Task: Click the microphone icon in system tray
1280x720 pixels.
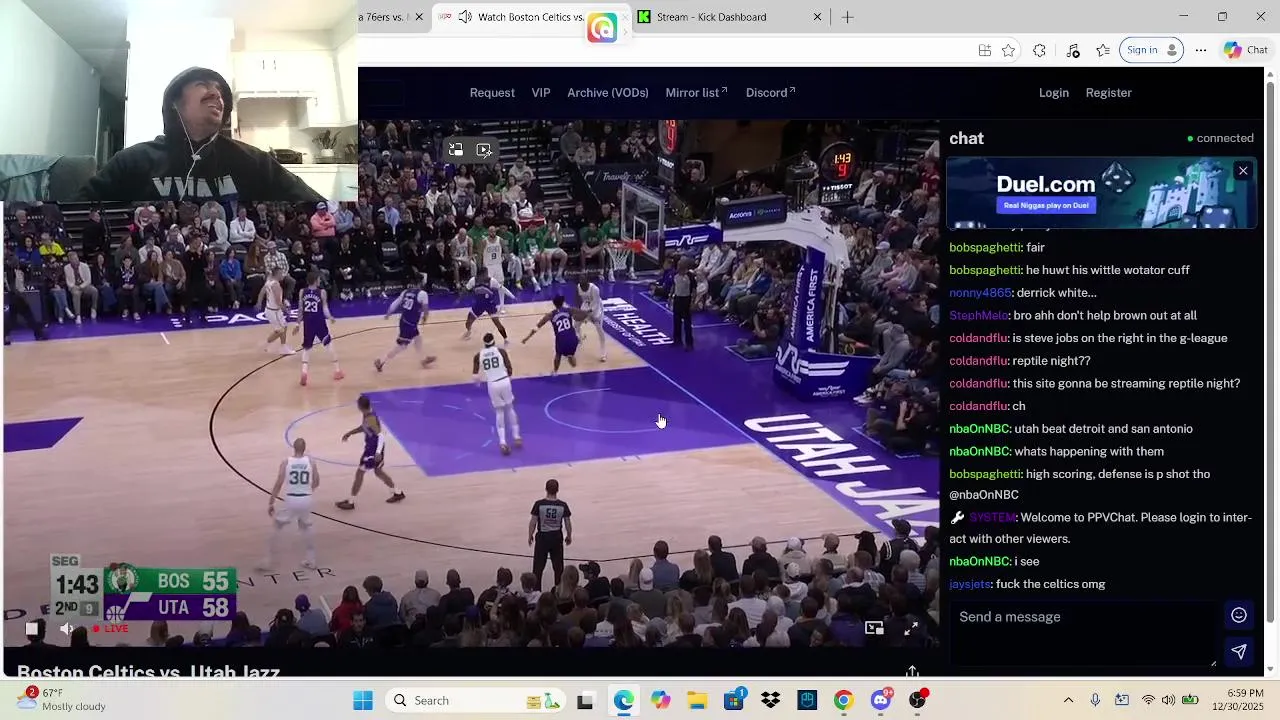Action: [x=1095, y=700]
